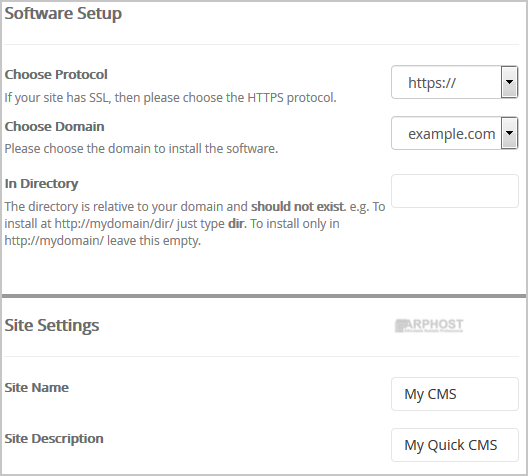Click the bold 'dir' example word
The image size is (528, 476).
(x=237, y=224)
